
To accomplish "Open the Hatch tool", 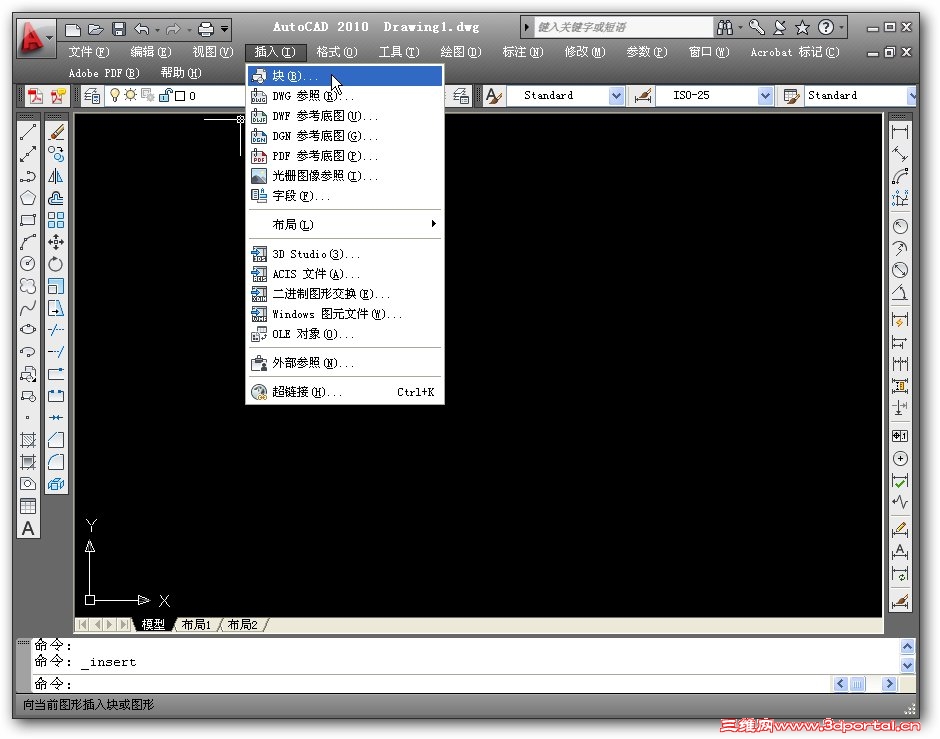I will 28,440.
